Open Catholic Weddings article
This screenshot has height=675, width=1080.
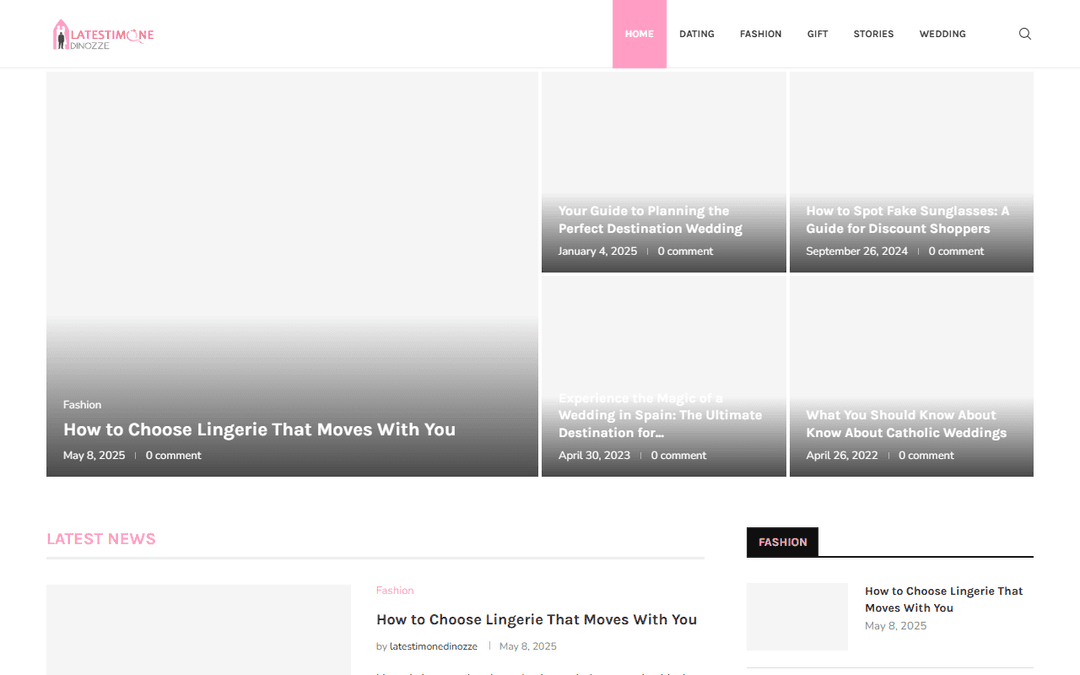(906, 424)
